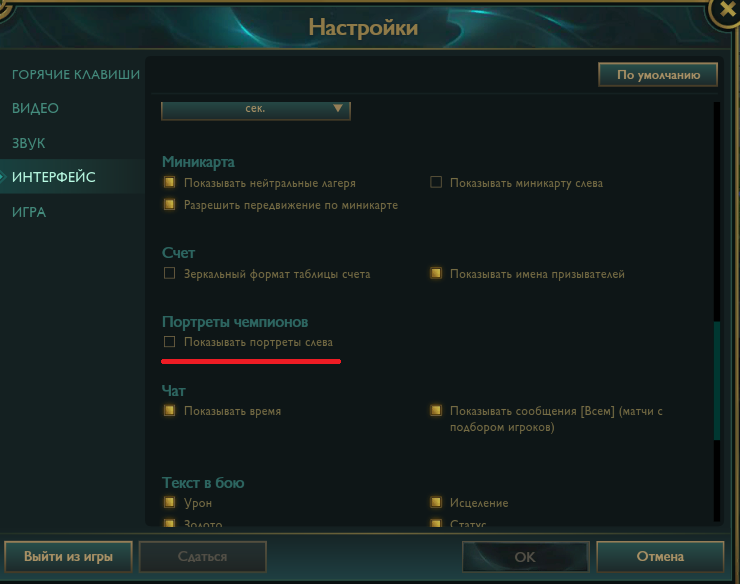This screenshot has width=740, height=584.
Task: Click the По умолчанию button
Action: pyautogui.click(x=658, y=75)
